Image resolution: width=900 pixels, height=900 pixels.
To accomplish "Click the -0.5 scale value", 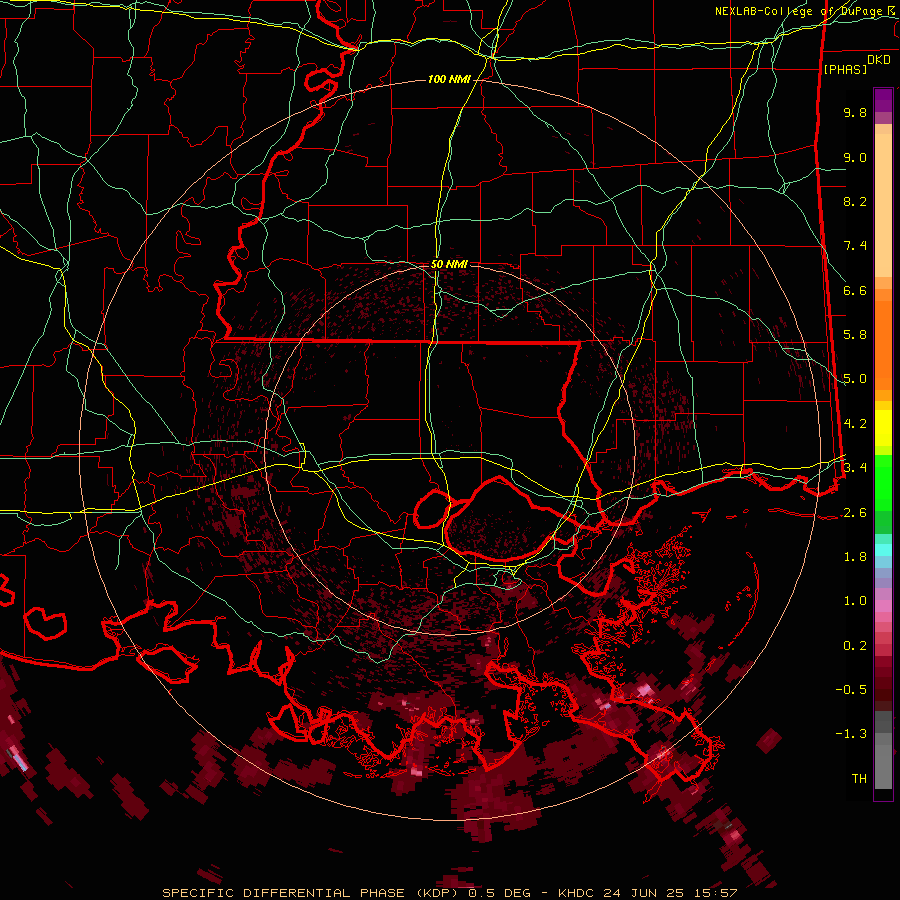I will (851, 690).
